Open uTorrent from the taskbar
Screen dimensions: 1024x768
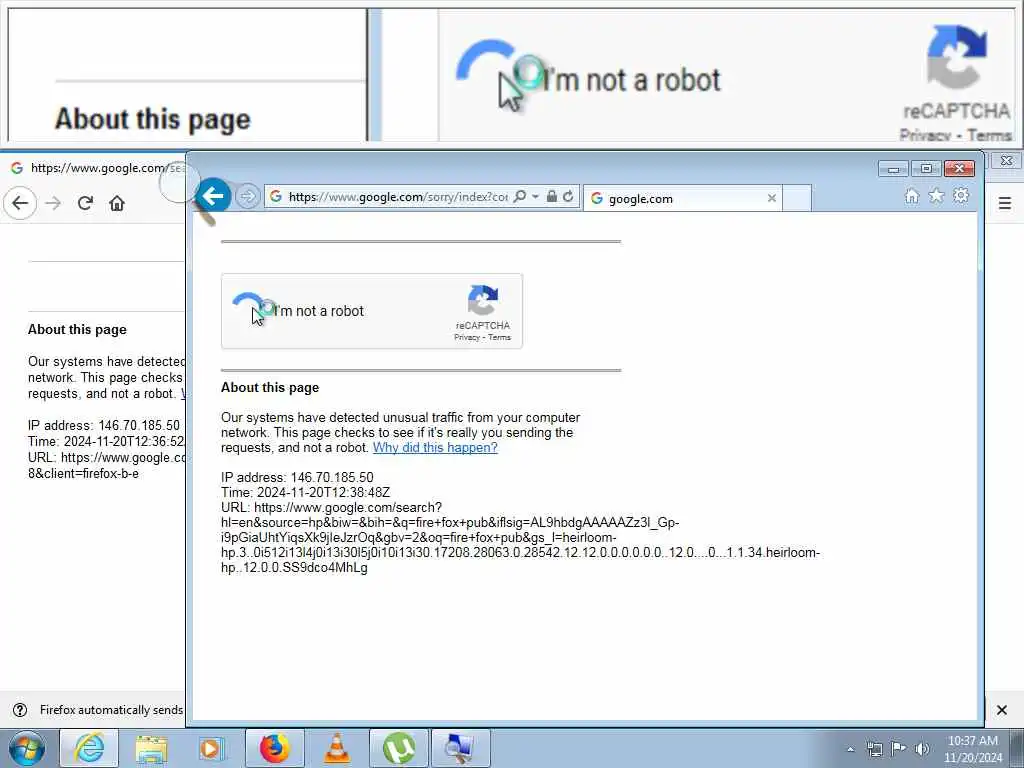[398, 748]
